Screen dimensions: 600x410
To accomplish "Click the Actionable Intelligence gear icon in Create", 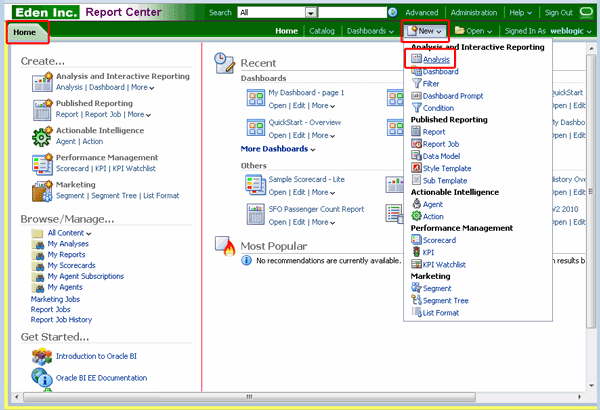I will pos(42,136).
